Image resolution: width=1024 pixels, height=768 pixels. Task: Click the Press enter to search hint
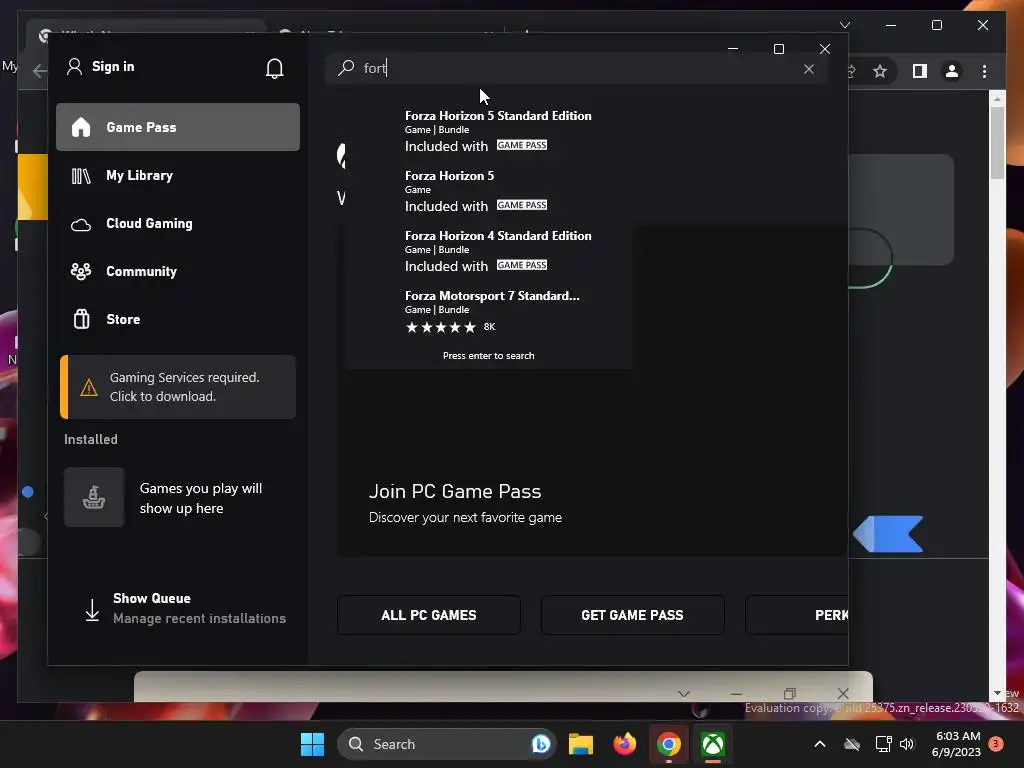coord(488,355)
